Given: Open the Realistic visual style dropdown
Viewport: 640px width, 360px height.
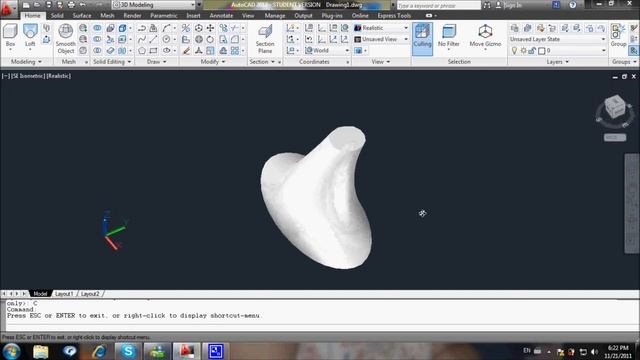Looking at the screenshot, I should (x=381, y=28).
